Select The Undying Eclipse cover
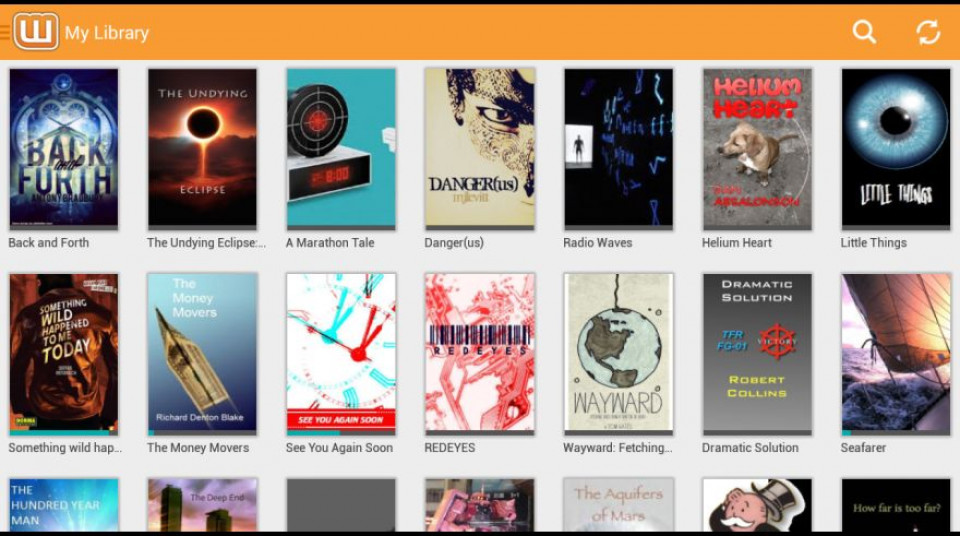Image resolution: width=960 pixels, height=536 pixels. [202, 148]
